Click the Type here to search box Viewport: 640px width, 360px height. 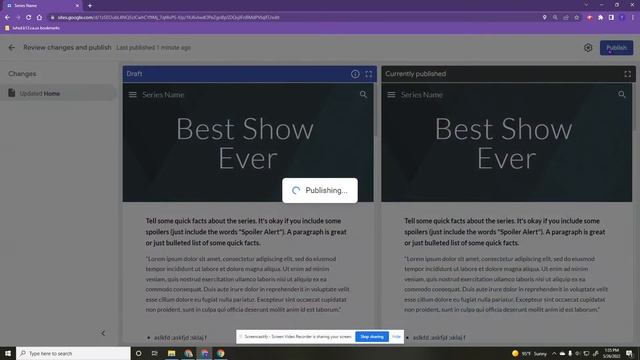click(x=73, y=353)
